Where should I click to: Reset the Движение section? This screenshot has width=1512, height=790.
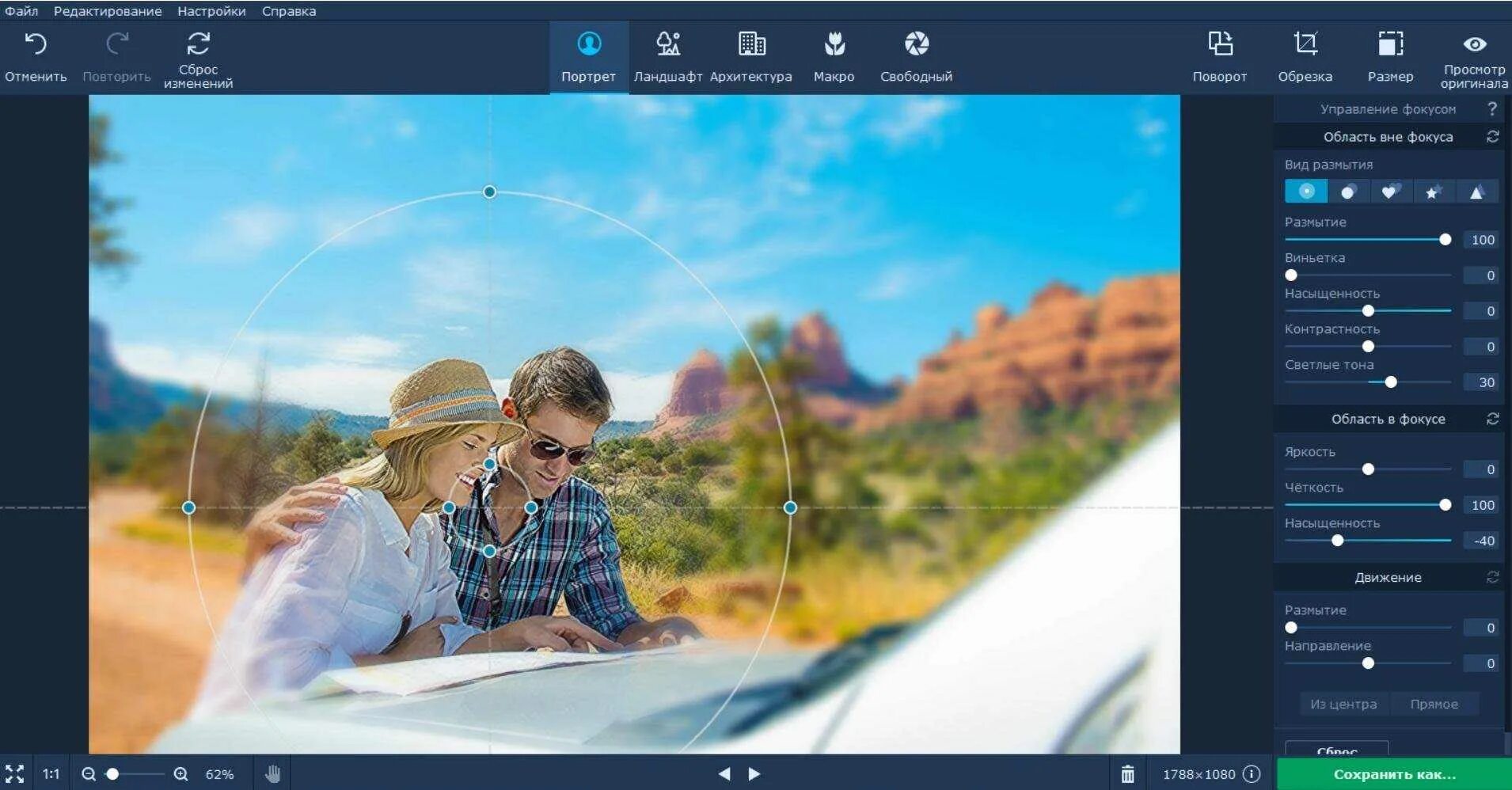pos(1492,577)
